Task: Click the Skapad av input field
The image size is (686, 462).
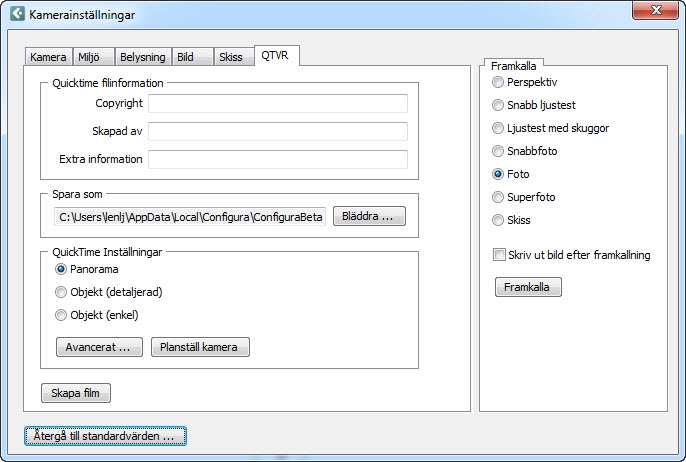Action: [x=277, y=132]
